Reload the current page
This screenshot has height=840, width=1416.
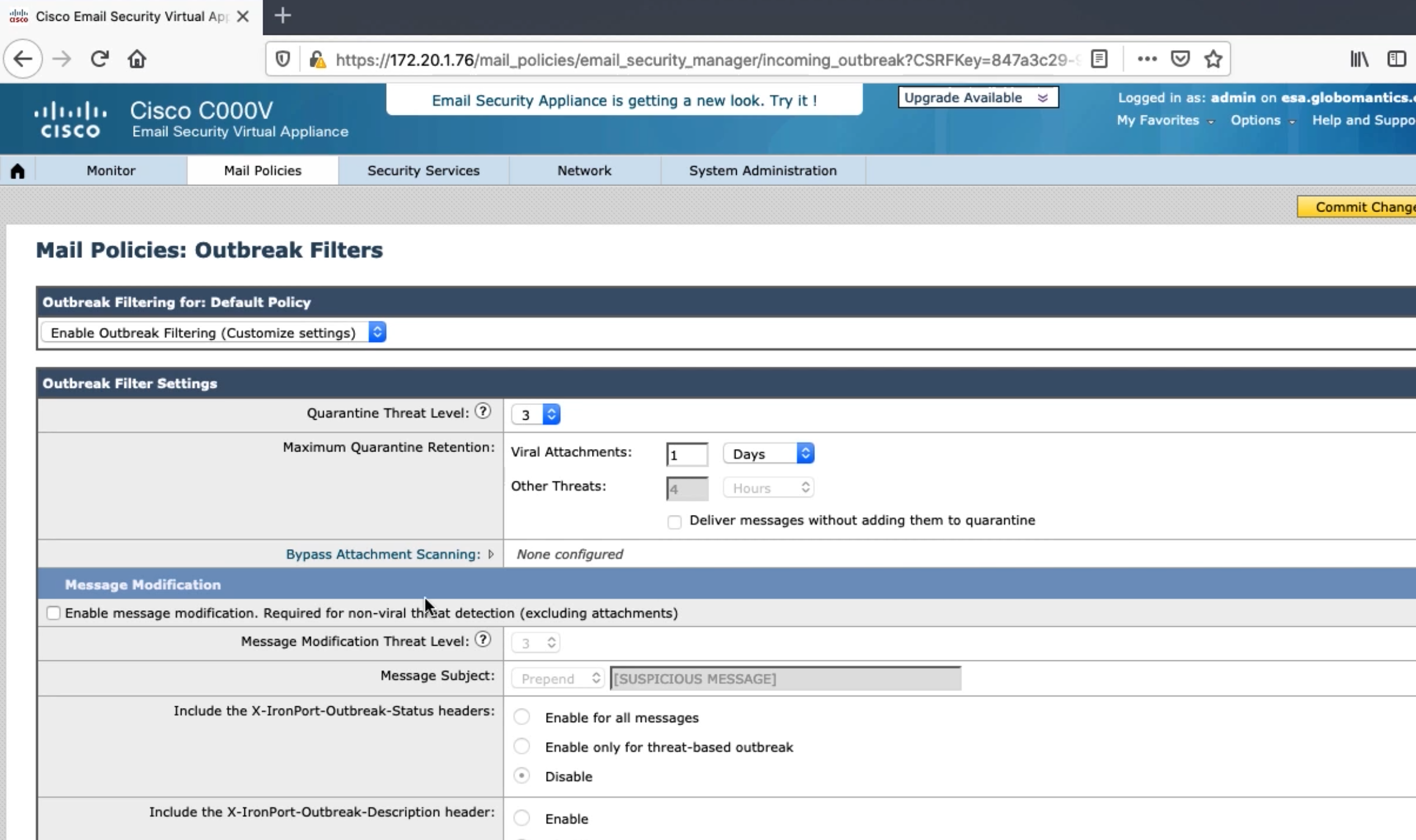[x=100, y=59]
